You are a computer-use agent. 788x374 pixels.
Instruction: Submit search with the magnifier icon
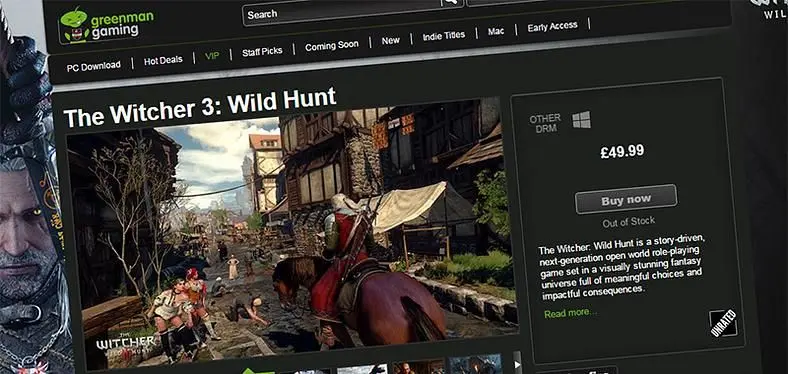[x=452, y=3]
